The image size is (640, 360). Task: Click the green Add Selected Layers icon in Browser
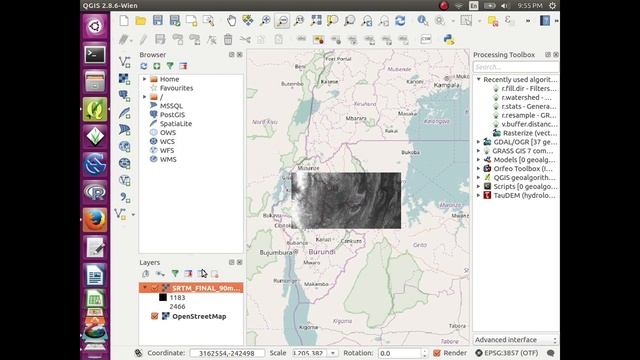point(157,66)
